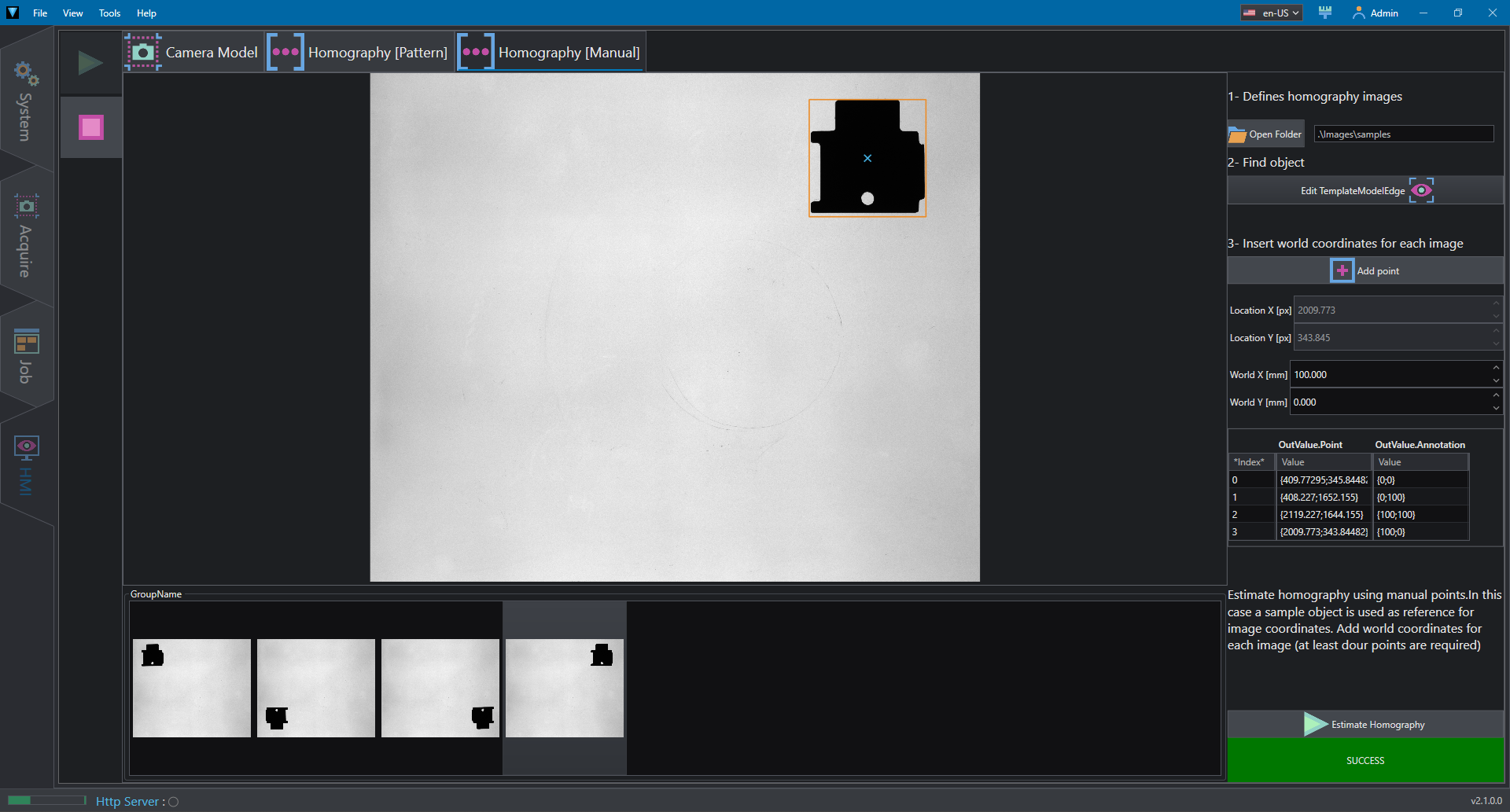The width and height of the screenshot is (1510, 812).
Task: Decrease World Y value with stepper arrow
Action: [x=1495, y=408]
